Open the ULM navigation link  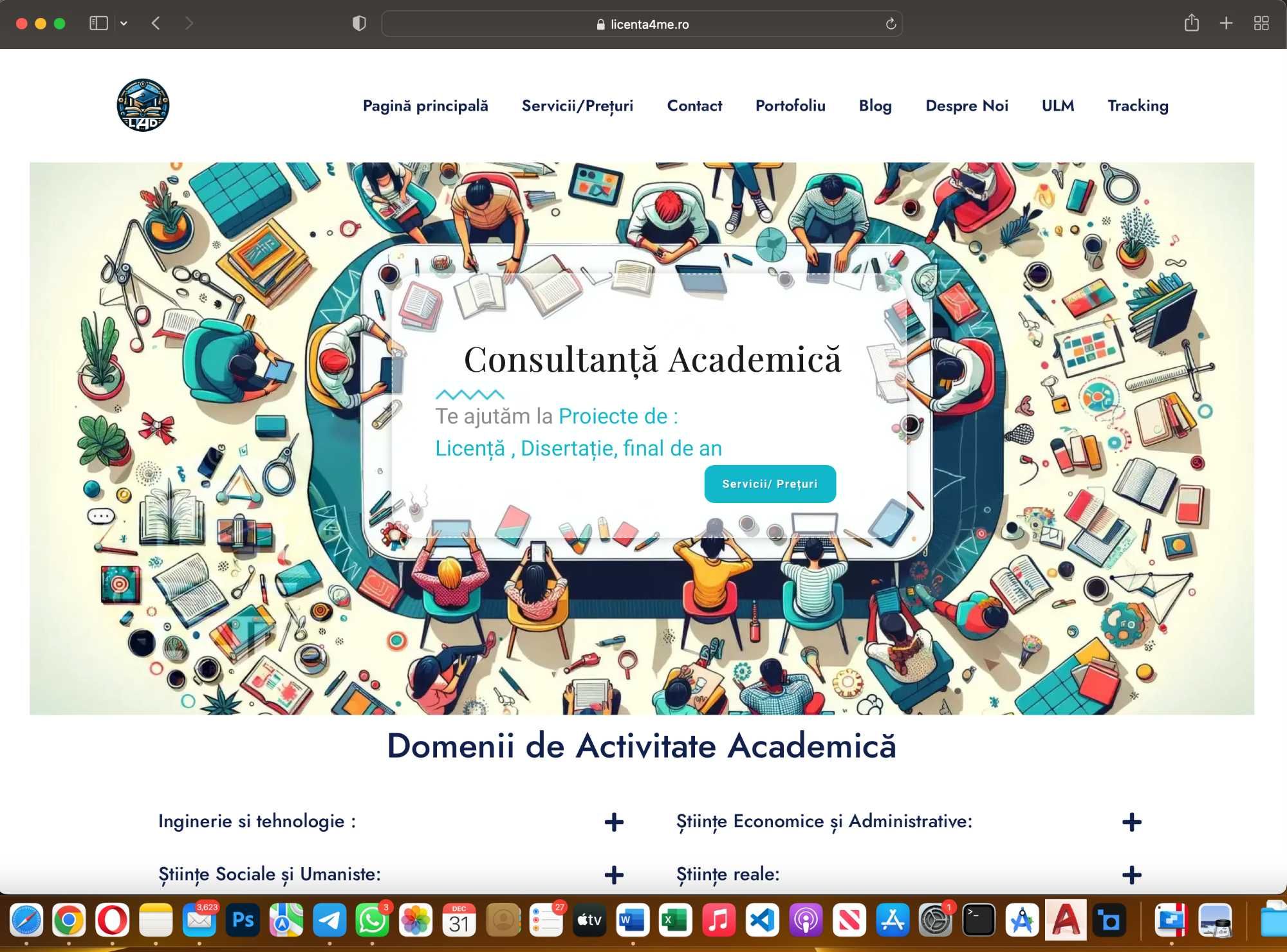point(1058,106)
